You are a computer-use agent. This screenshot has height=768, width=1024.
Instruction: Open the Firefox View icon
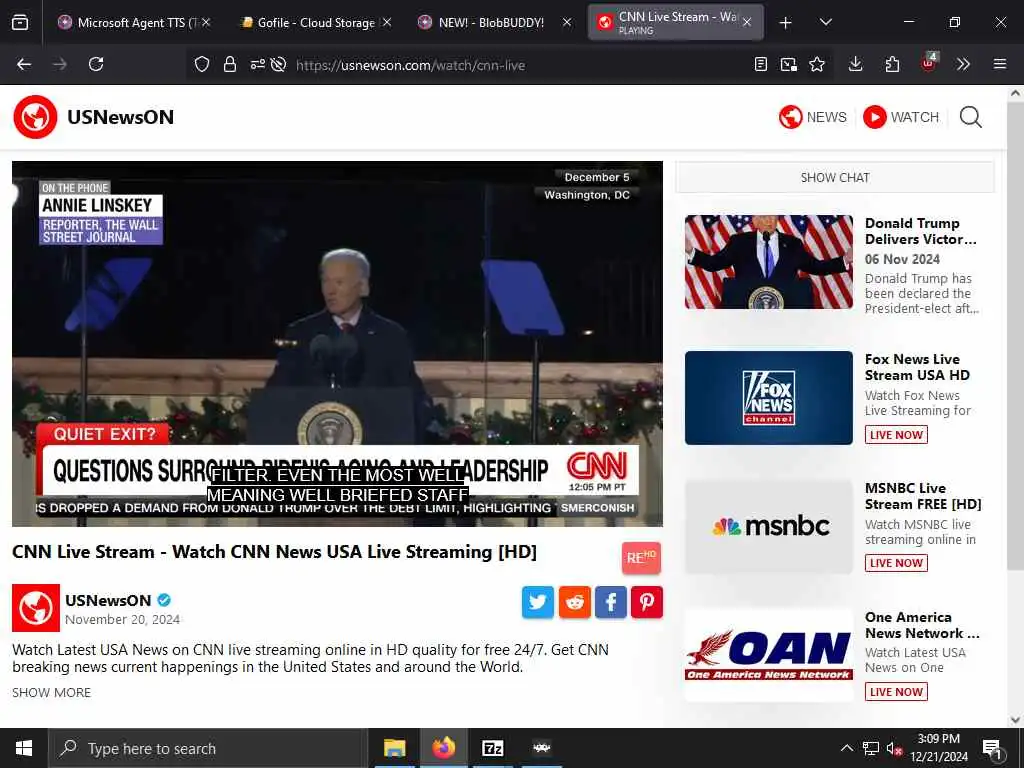tap(20, 23)
